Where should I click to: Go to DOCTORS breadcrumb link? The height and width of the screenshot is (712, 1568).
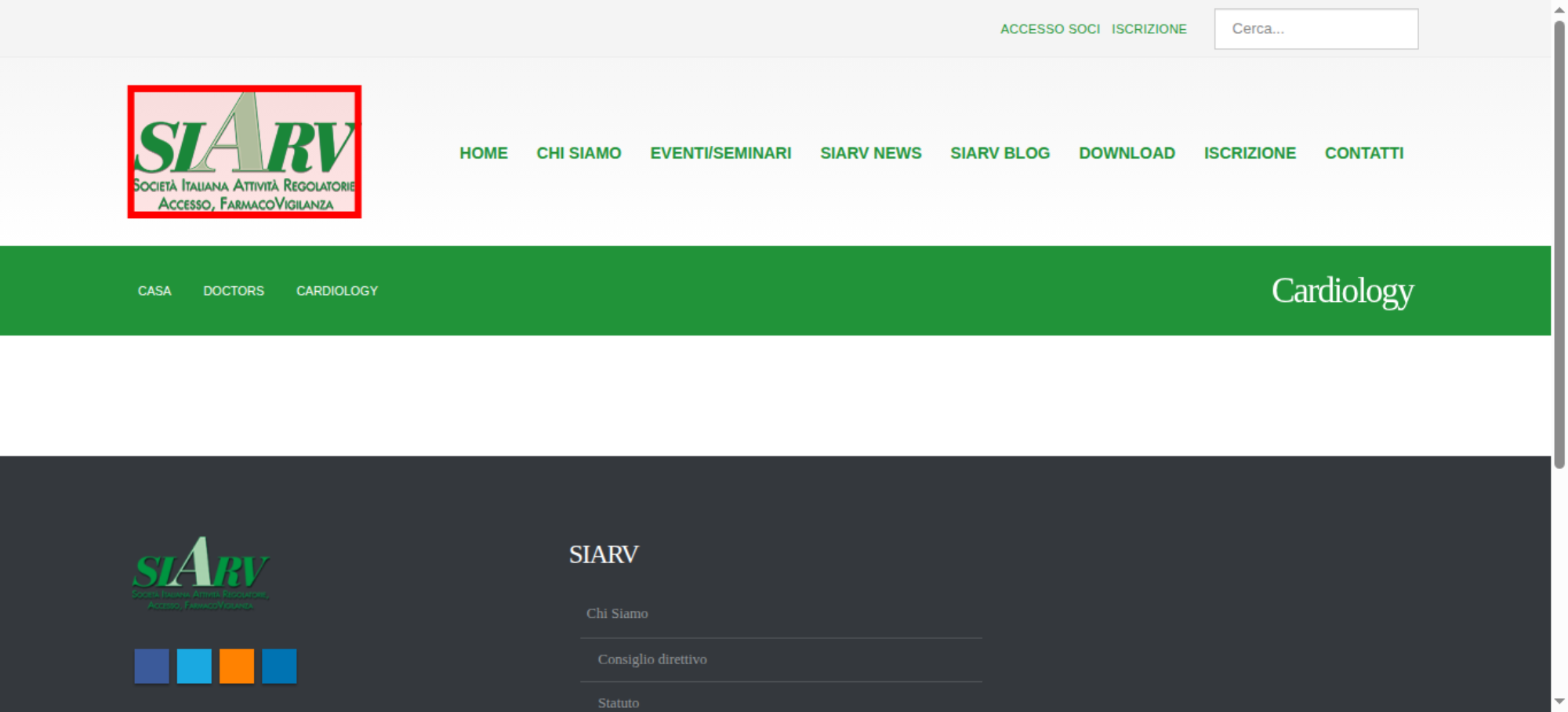tap(234, 291)
